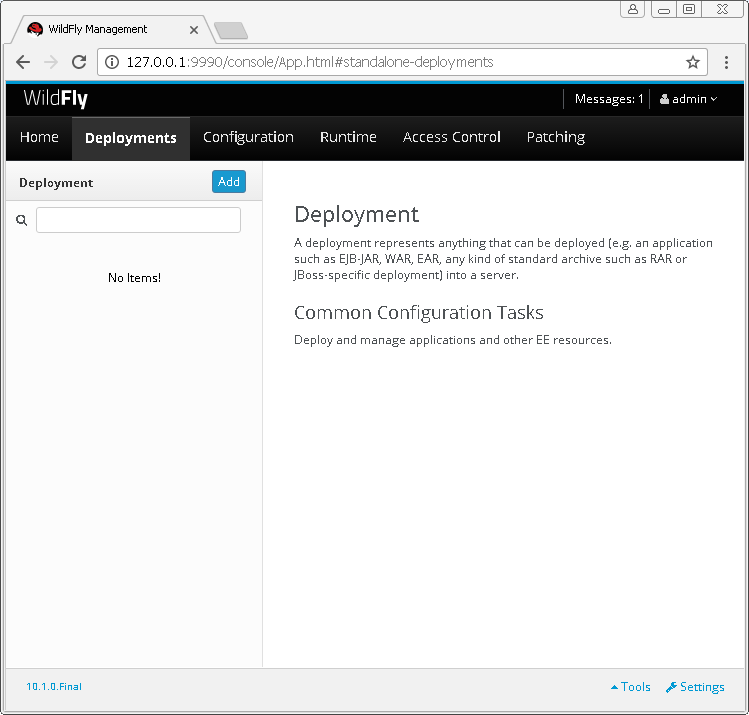Click the browser back arrow
This screenshot has width=749, height=715.
[23, 62]
